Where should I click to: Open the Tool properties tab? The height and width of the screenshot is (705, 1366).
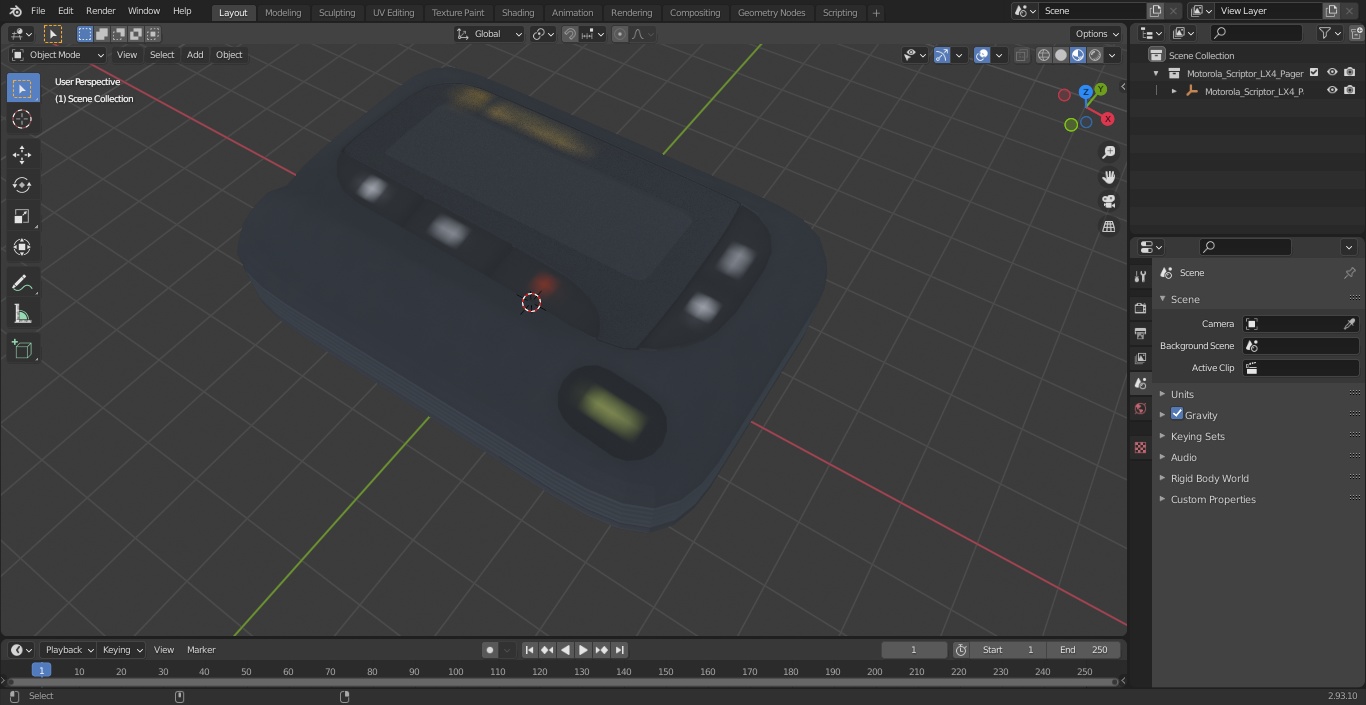pyautogui.click(x=1140, y=277)
